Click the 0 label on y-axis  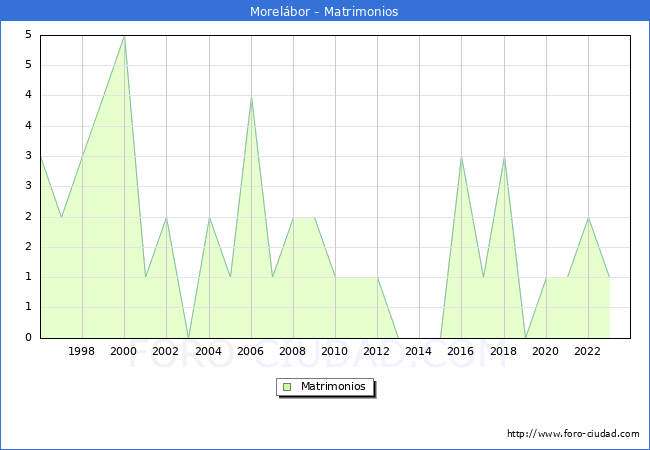30,338
